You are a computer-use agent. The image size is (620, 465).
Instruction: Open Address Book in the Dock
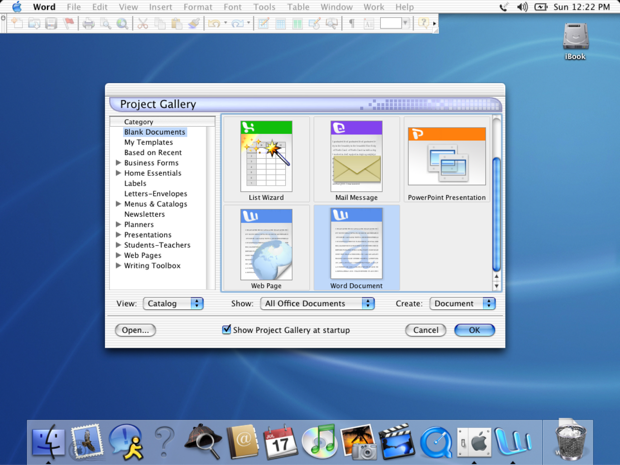coord(242,441)
